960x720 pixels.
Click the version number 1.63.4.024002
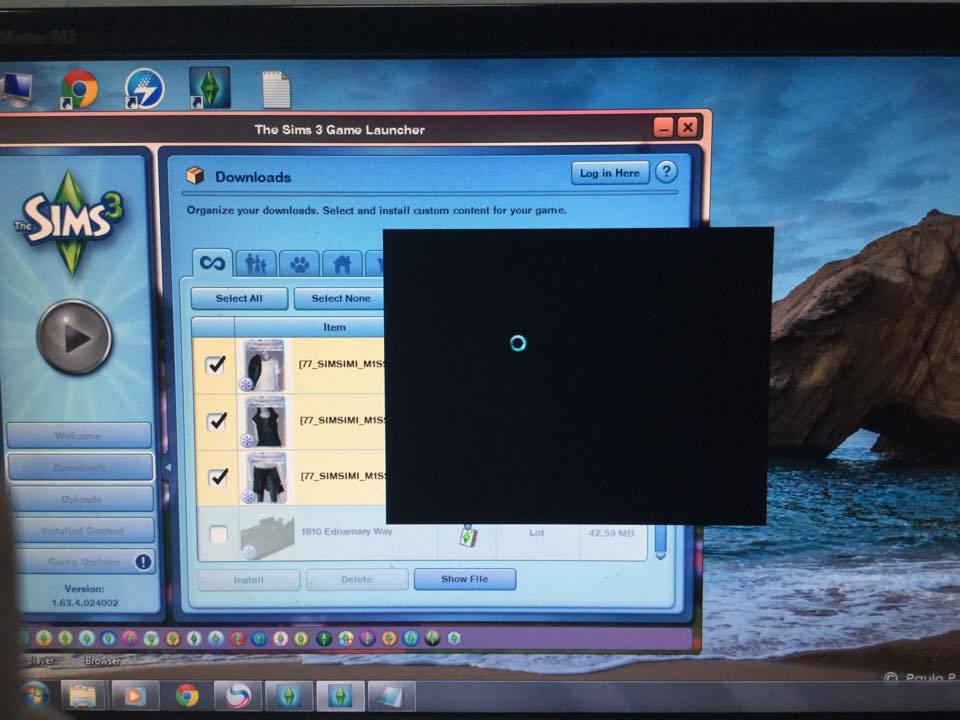click(x=85, y=602)
